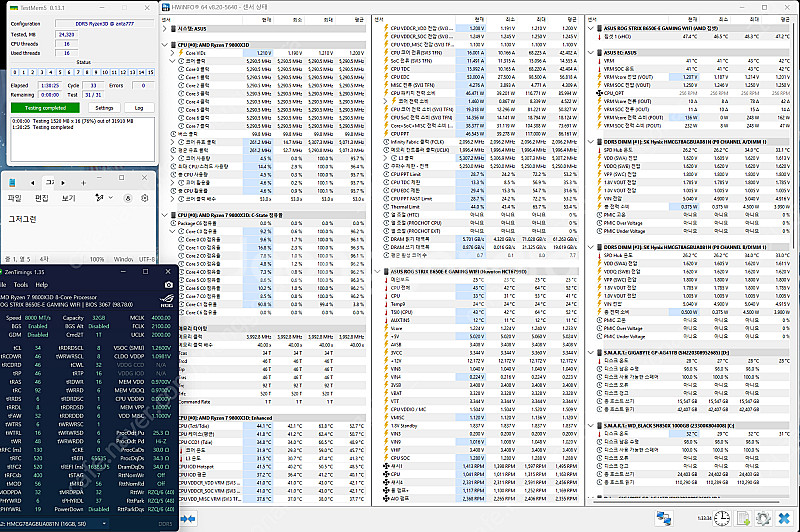
Task: Open ZenTimings Help menu
Action: 42,285
